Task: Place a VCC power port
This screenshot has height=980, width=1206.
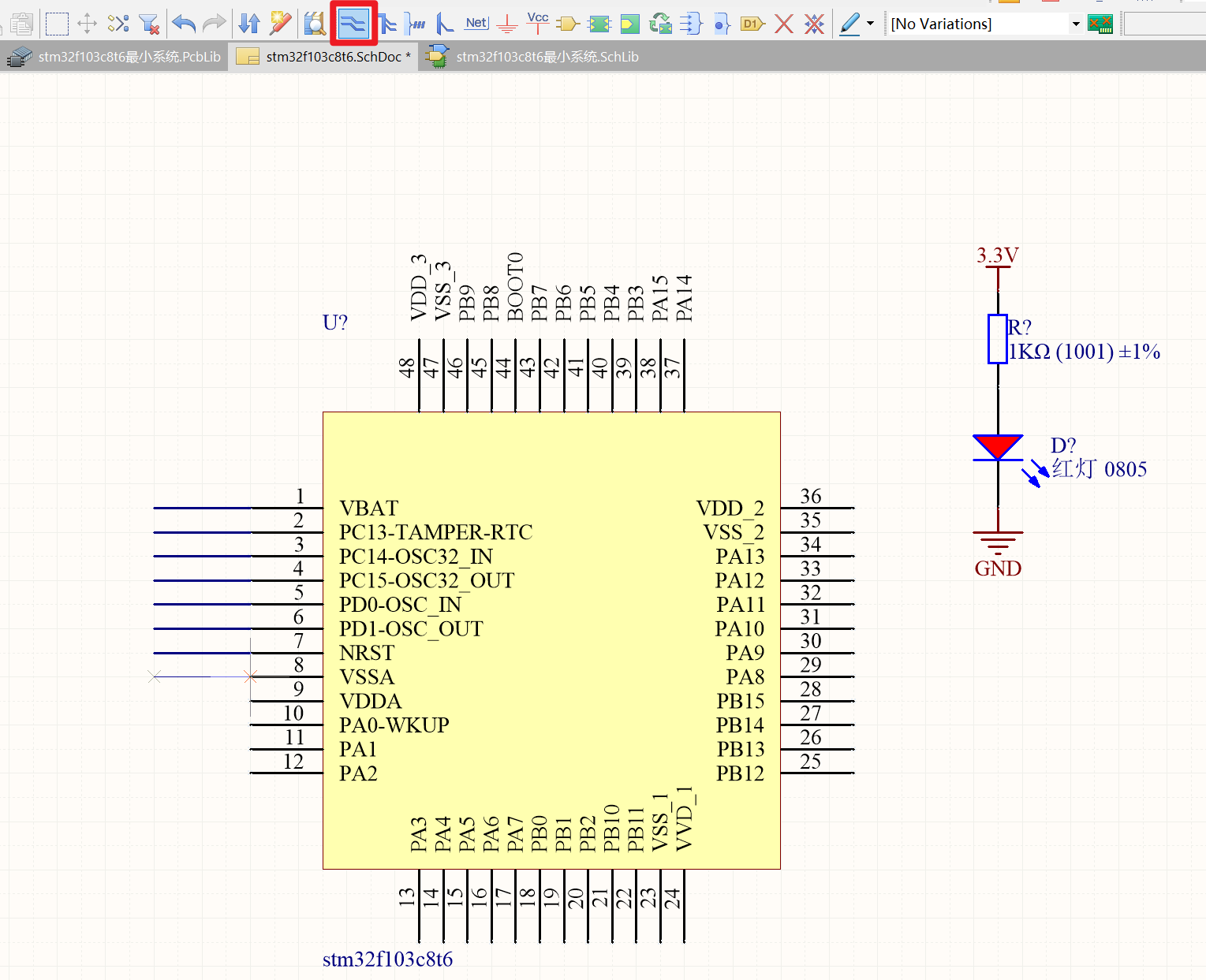Action: (538, 23)
